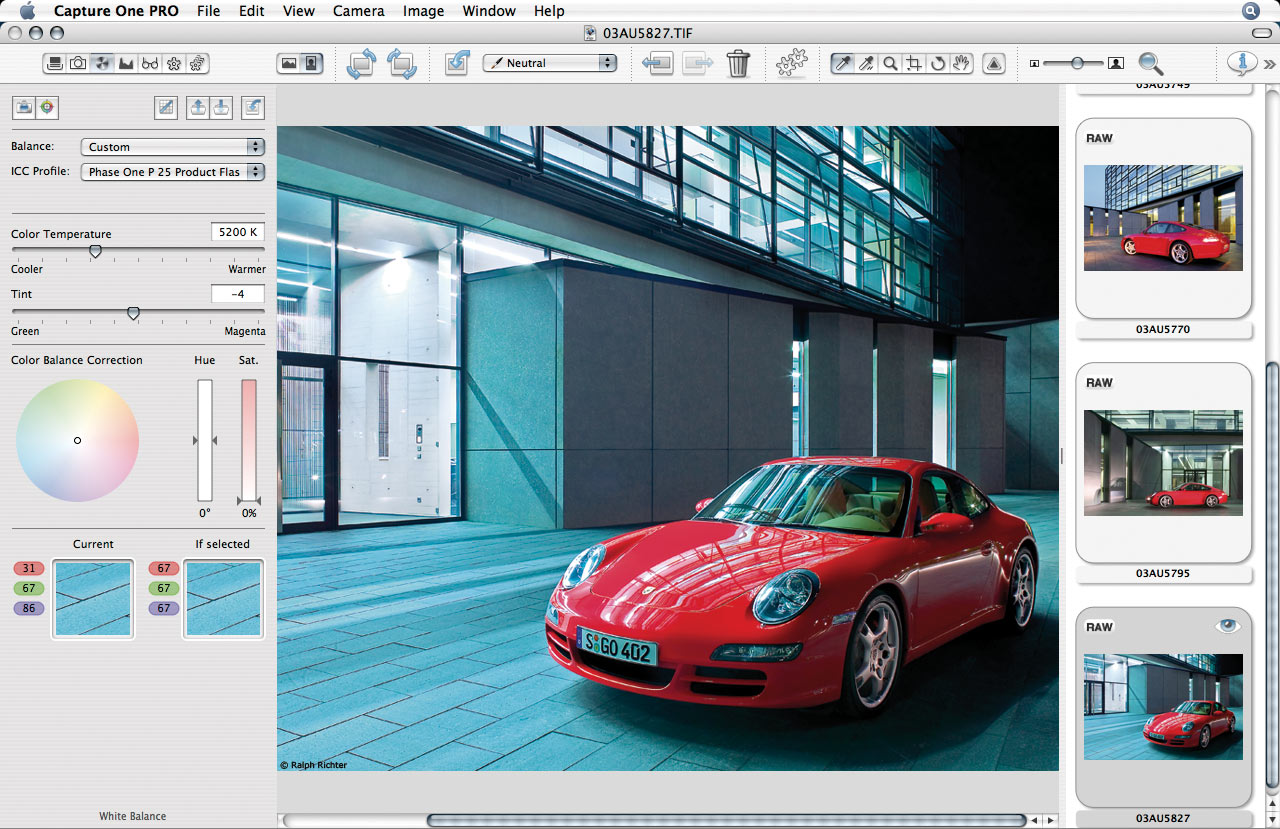
Task: Open the histogram exposure tab icon
Action: click(x=126, y=63)
